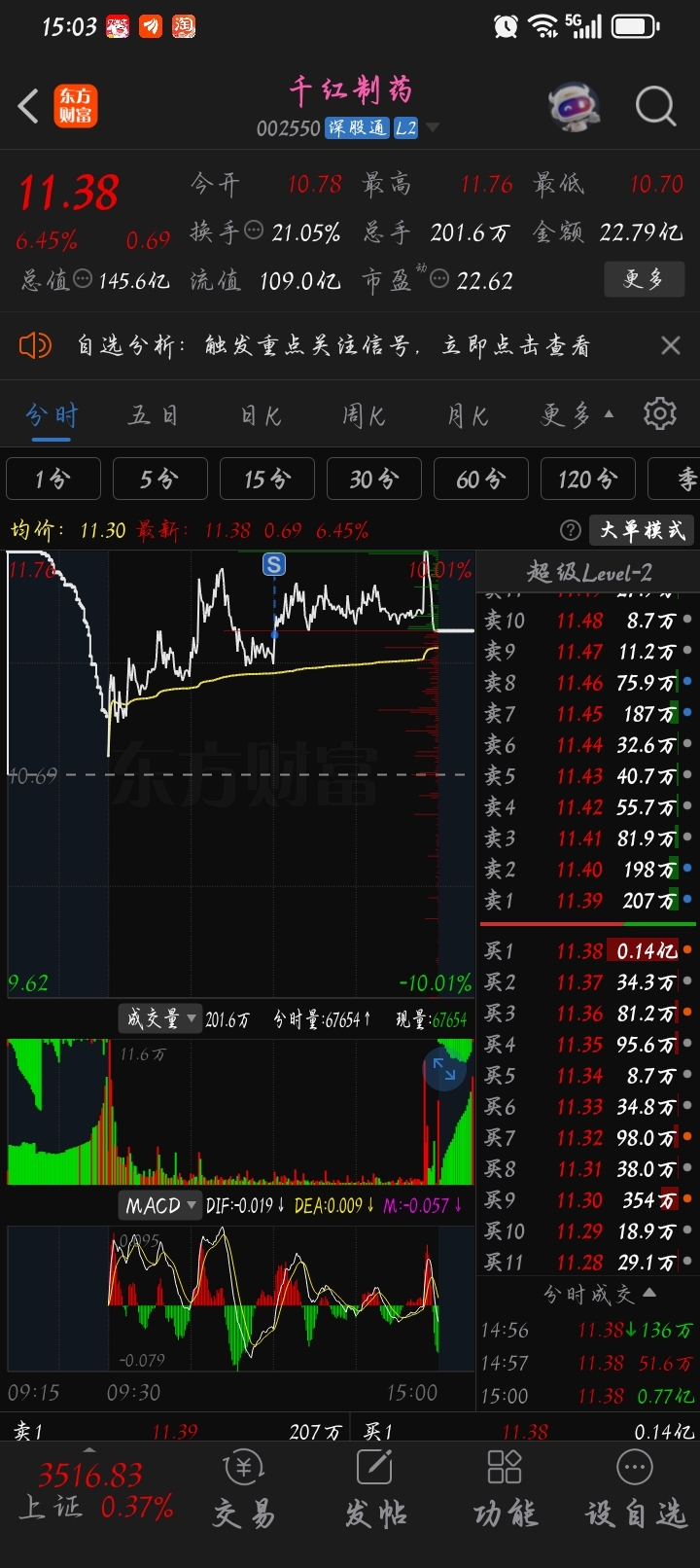The width and height of the screenshot is (700, 1568).
Task: Tap the 14:56 trade record row
Action: pos(588,1330)
